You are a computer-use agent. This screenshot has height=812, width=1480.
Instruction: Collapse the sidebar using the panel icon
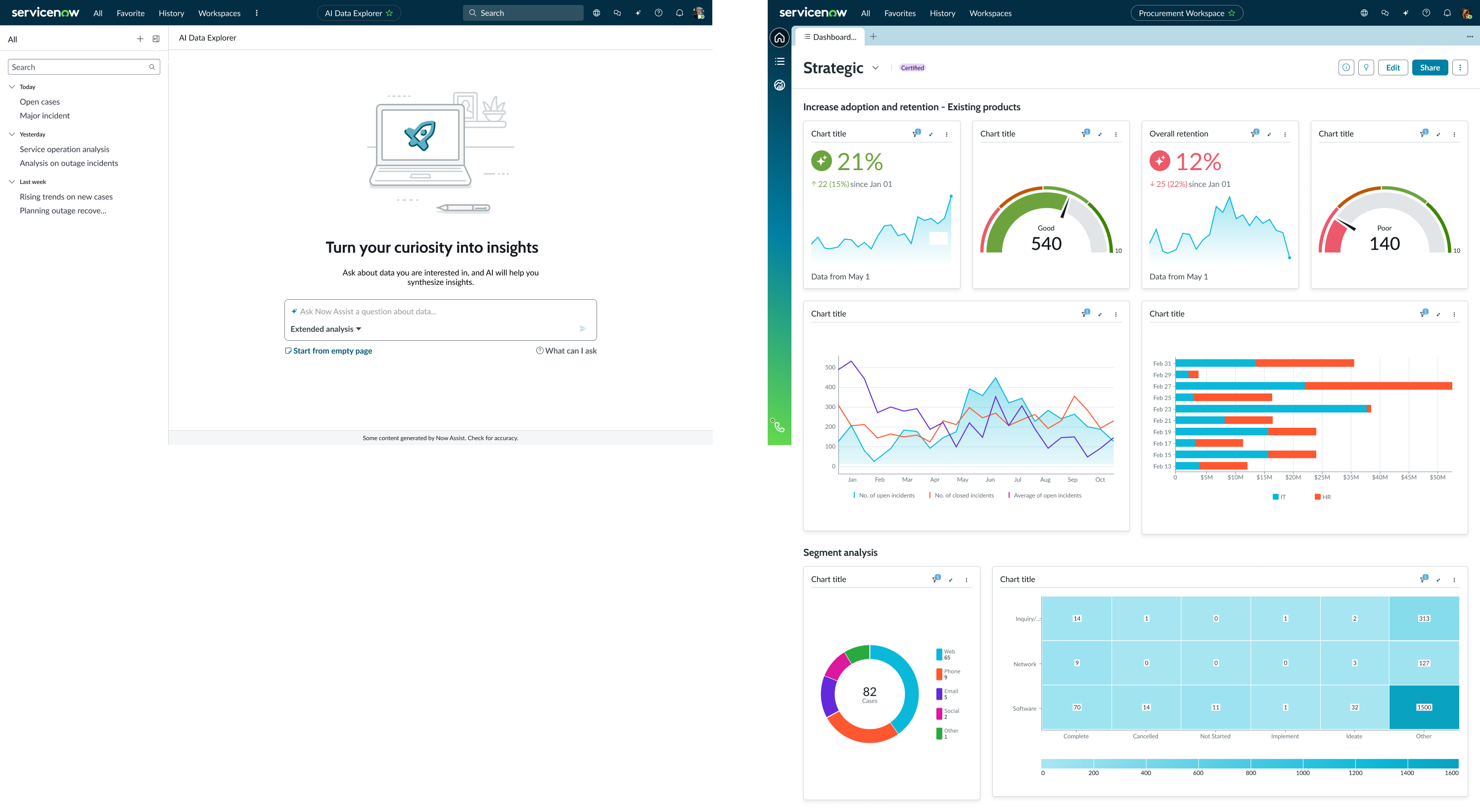156,39
